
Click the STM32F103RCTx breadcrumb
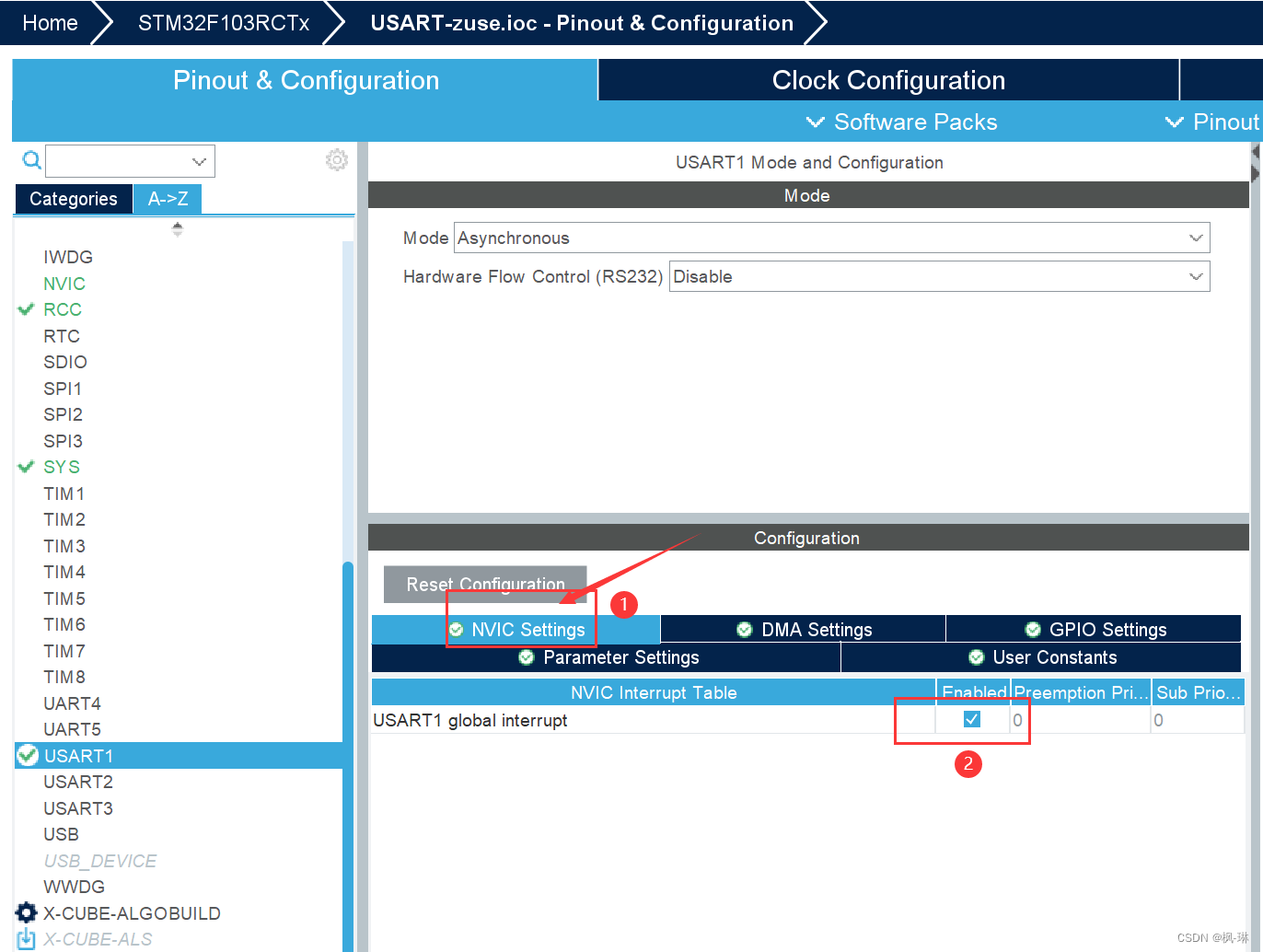[x=224, y=23]
